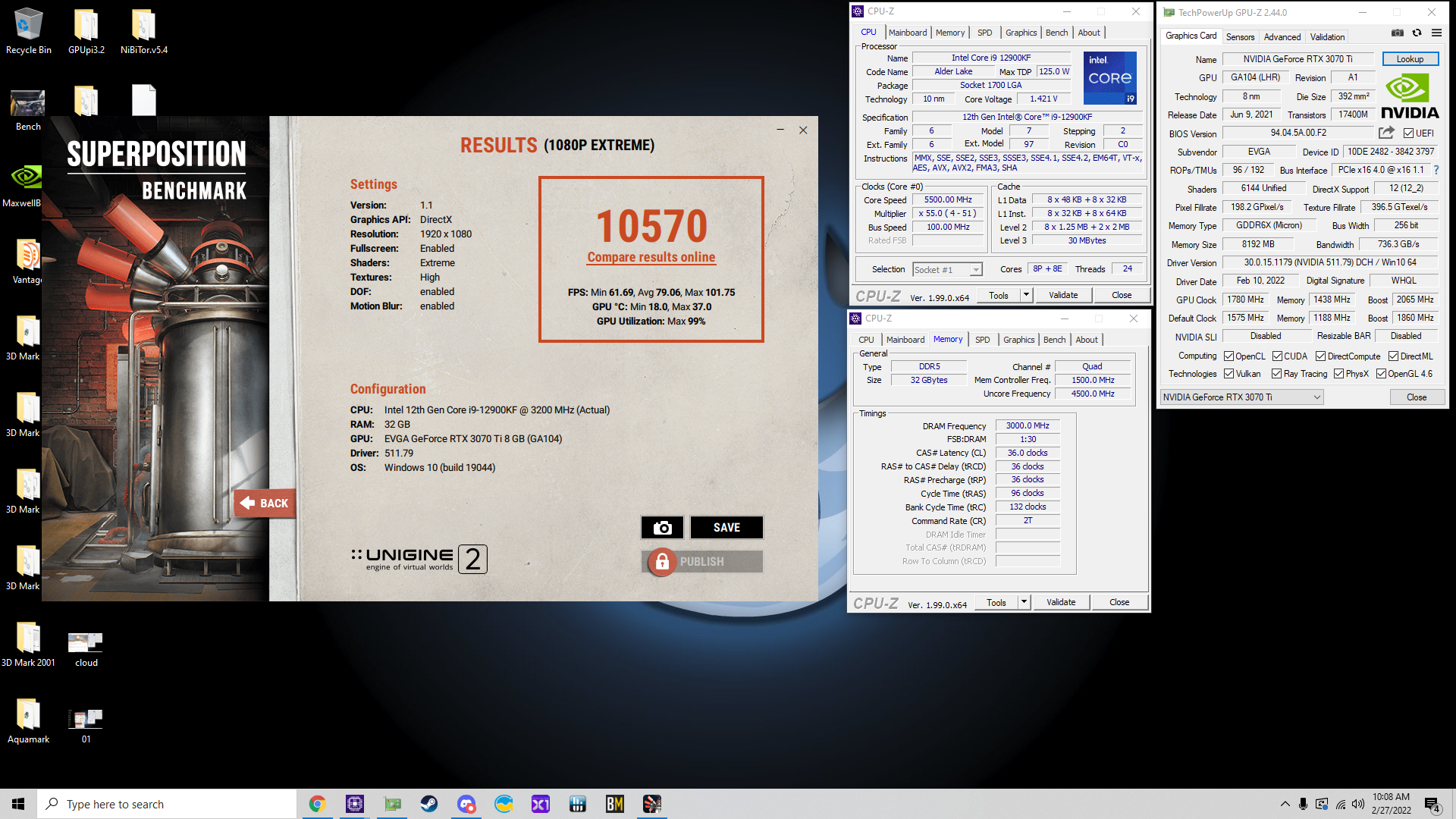Viewport: 1456px width, 819px height.
Task: Expand Tools dropdown arrow in top CPU-Z window
Action: pos(1026,295)
